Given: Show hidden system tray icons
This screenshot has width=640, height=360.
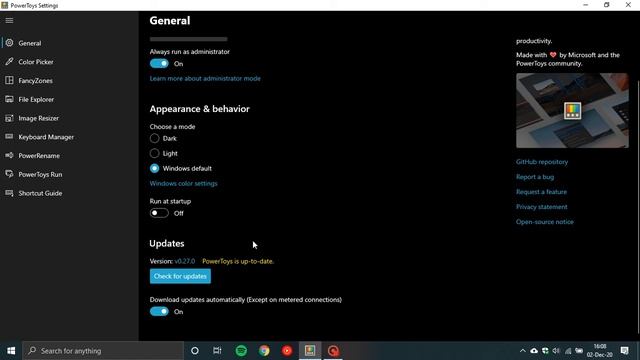Looking at the screenshot, I should (x=522, y=351).
